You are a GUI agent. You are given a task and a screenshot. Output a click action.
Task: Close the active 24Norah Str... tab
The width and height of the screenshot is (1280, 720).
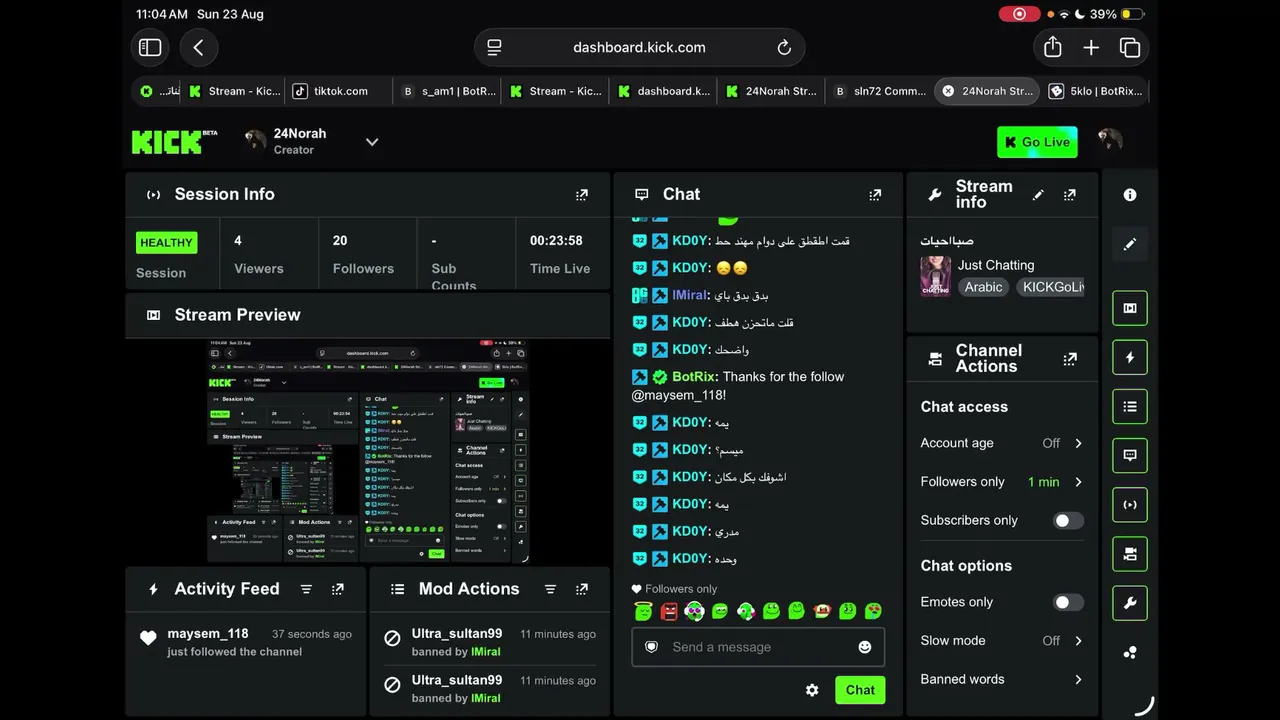pos(948,91)
